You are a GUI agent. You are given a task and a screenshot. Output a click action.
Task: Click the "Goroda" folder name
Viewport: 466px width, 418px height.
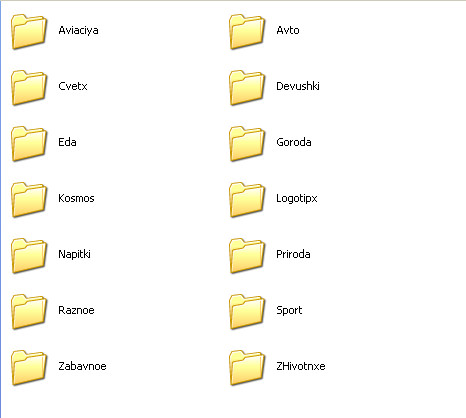[294, 142]
